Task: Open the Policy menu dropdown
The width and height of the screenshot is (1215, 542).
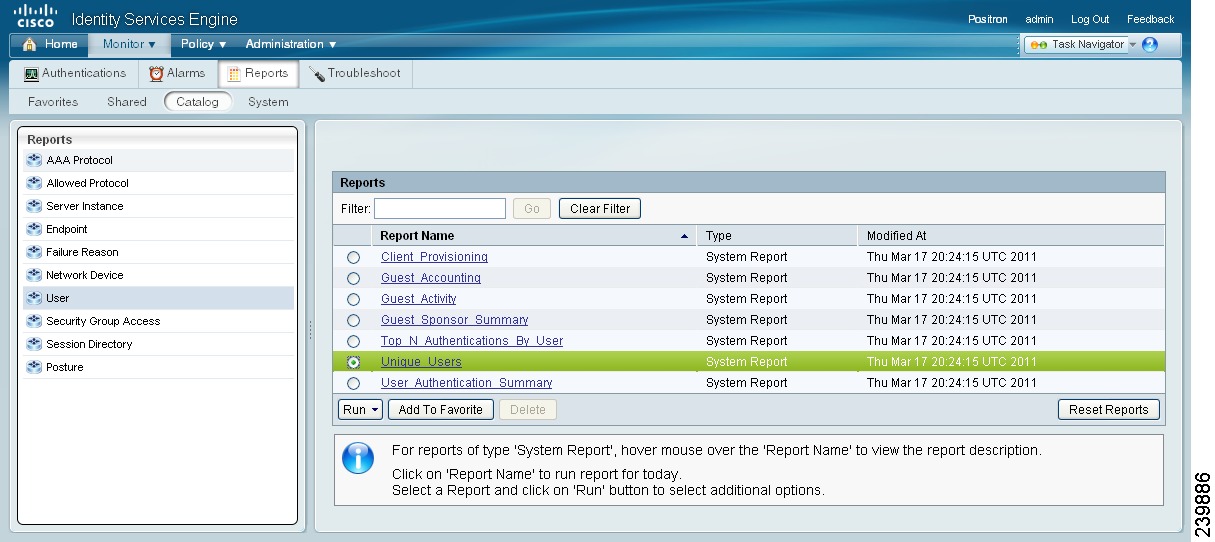Action: coord(203,44)
